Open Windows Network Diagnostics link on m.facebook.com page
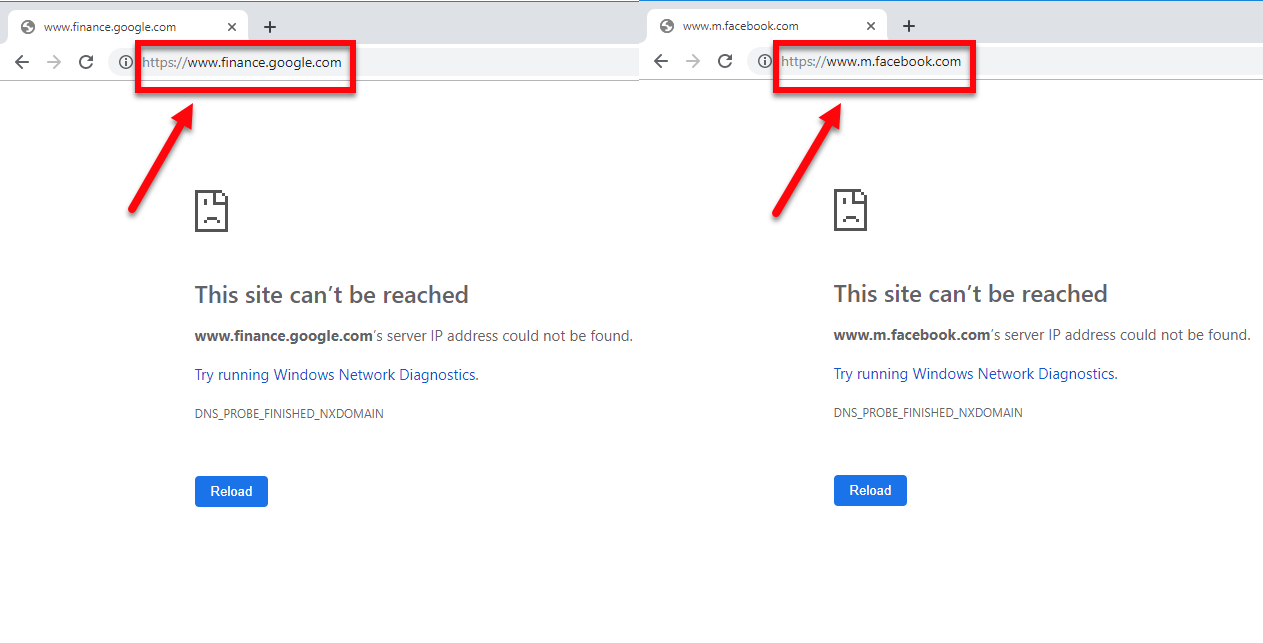Image resolution: width=1263 pixels, height=643 pixels. [x=974, y=374]
